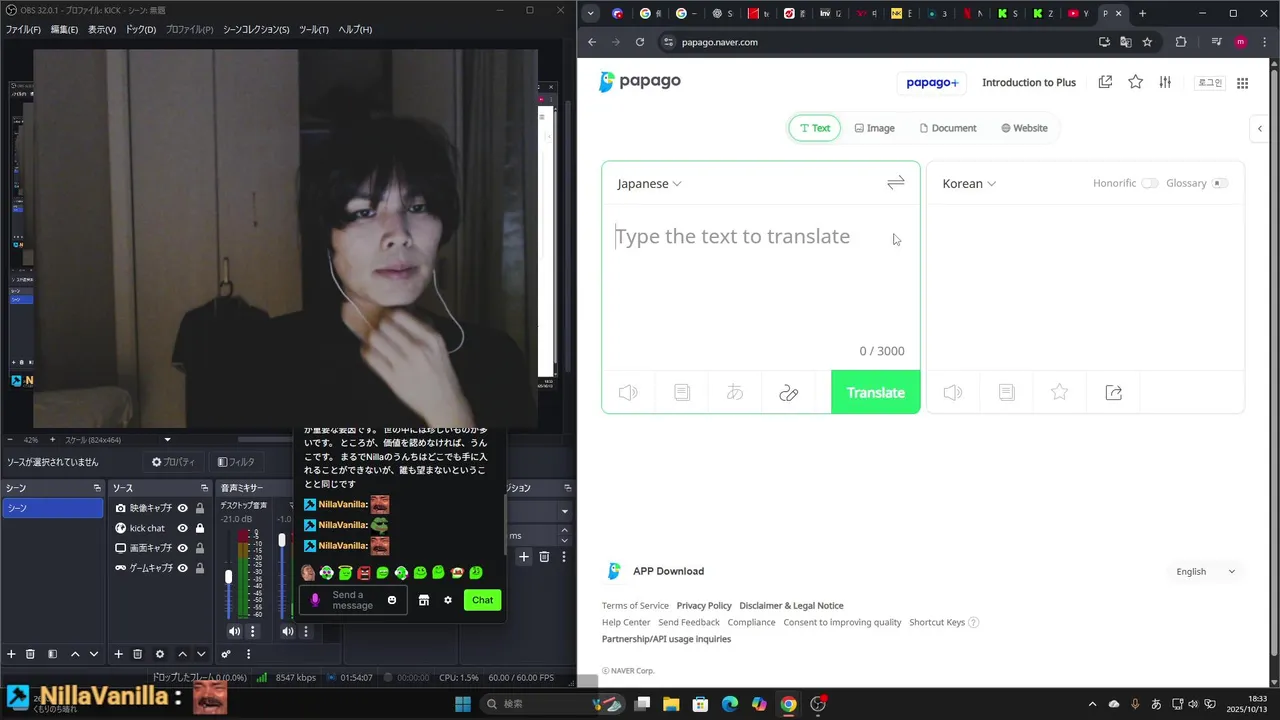
Task: Open OBS 編集(E) menu
Action: click(64, 30)
